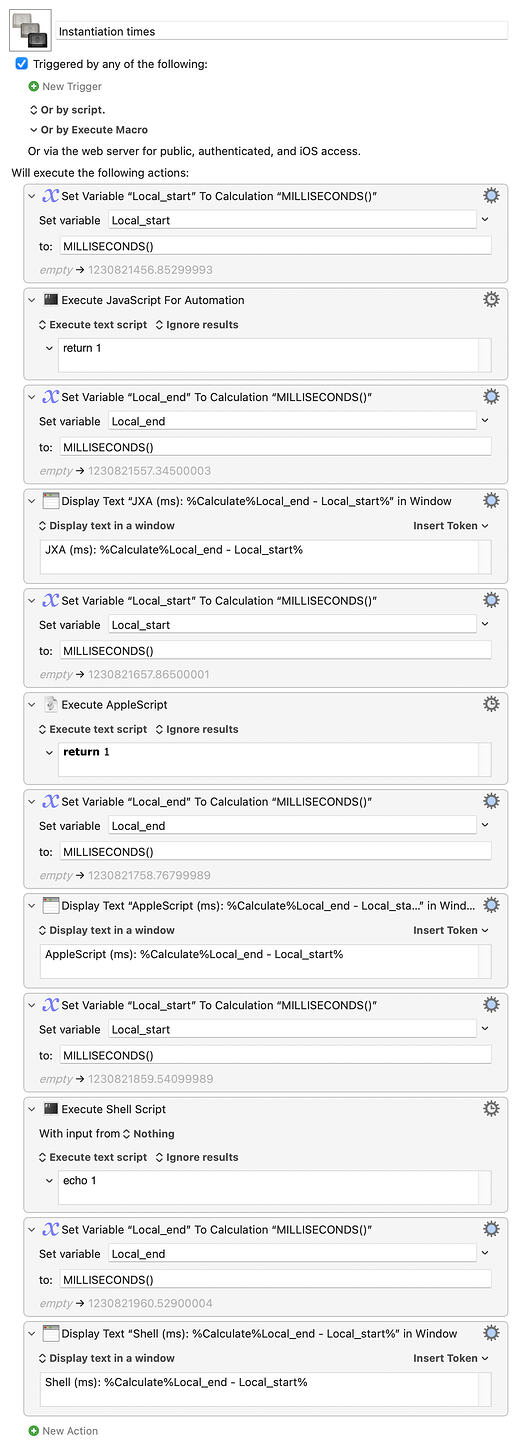This screenshot has width=516, height=1445.
Task: Click window icon of Display Text Shell action
Action: pos(51,1333)
